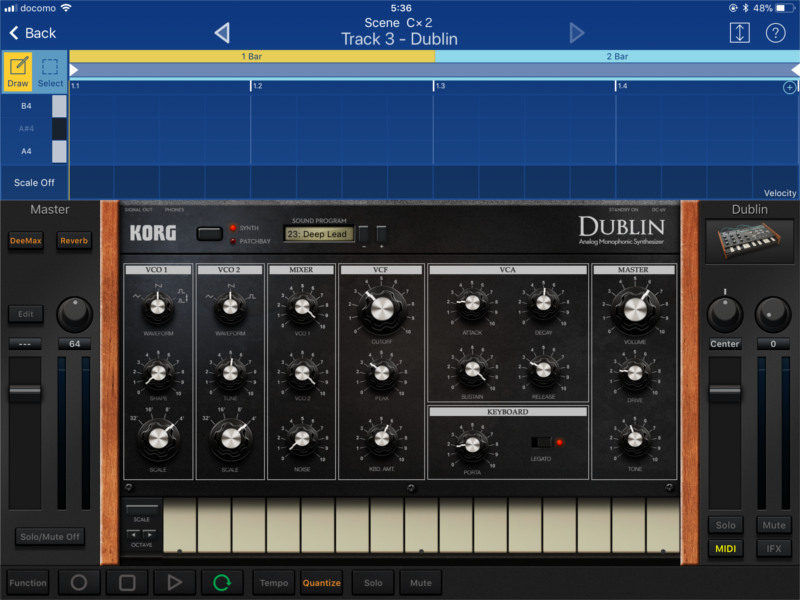This screenshot has height=600, width=800.
Task: Select next sound program with plus button
Action: click(x=381, y=234)
